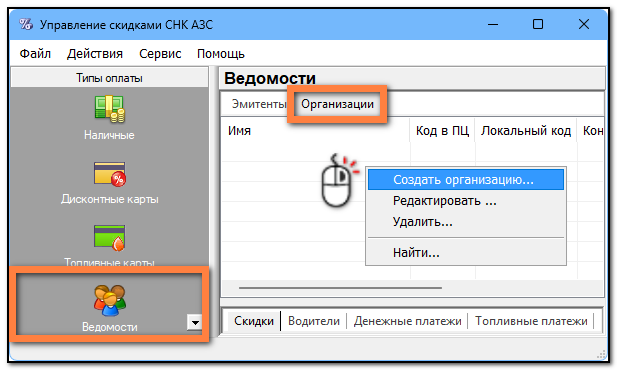Click the application percent icon in title bar
617x370 pixels.
pyautogui.click(x=26, y=24)
